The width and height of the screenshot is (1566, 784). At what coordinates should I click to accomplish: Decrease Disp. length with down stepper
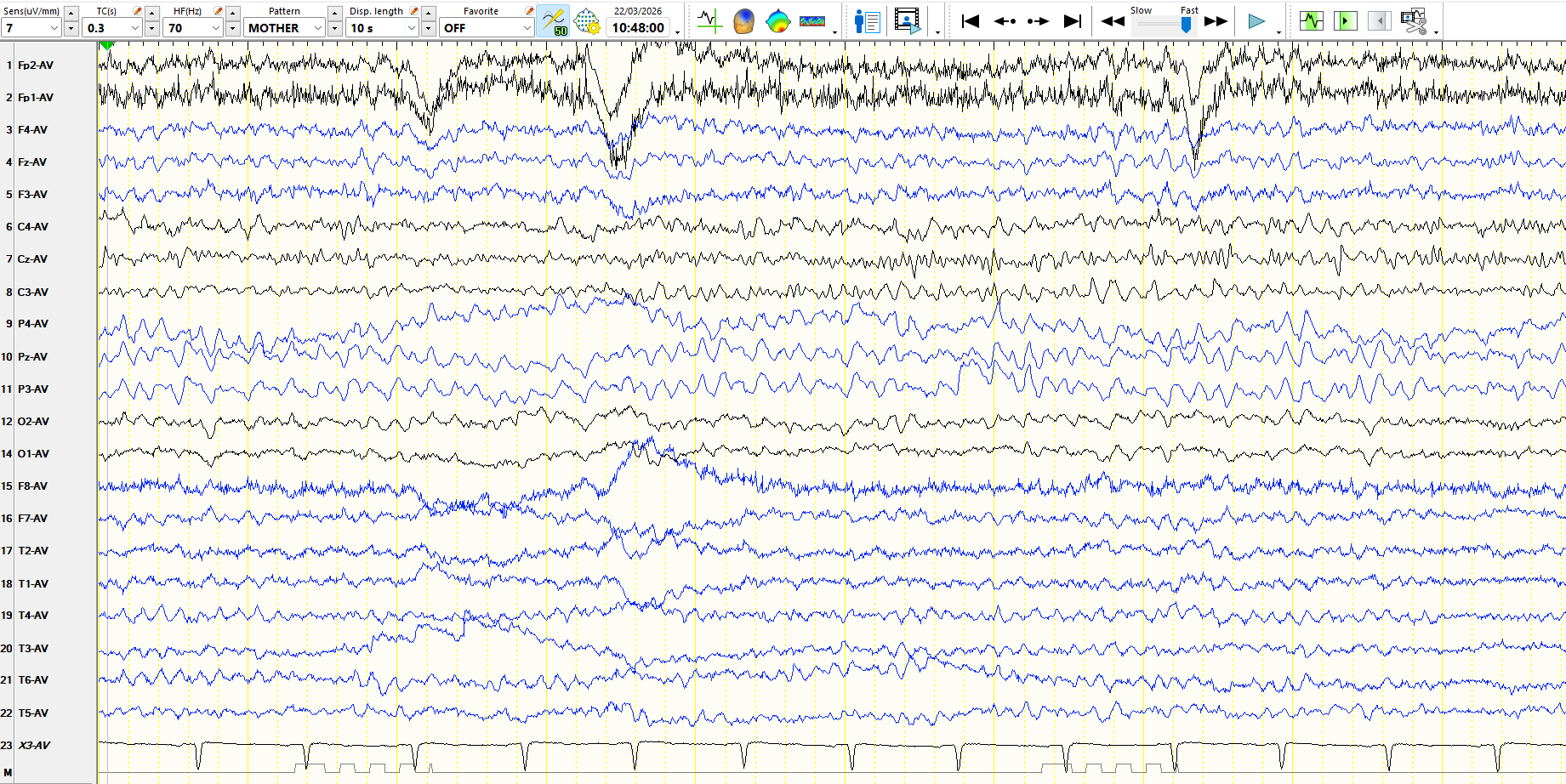point(428,28)
